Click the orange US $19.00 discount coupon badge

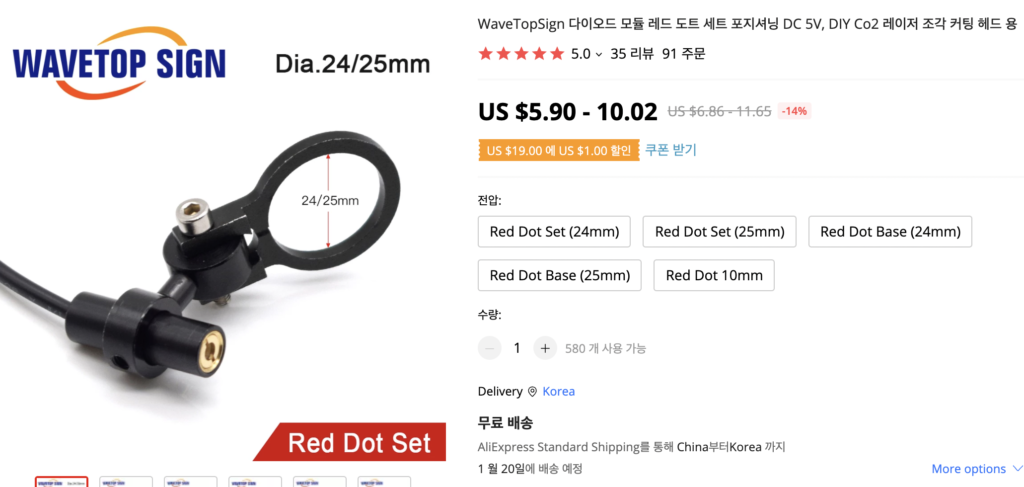click(x=558, y=150)
